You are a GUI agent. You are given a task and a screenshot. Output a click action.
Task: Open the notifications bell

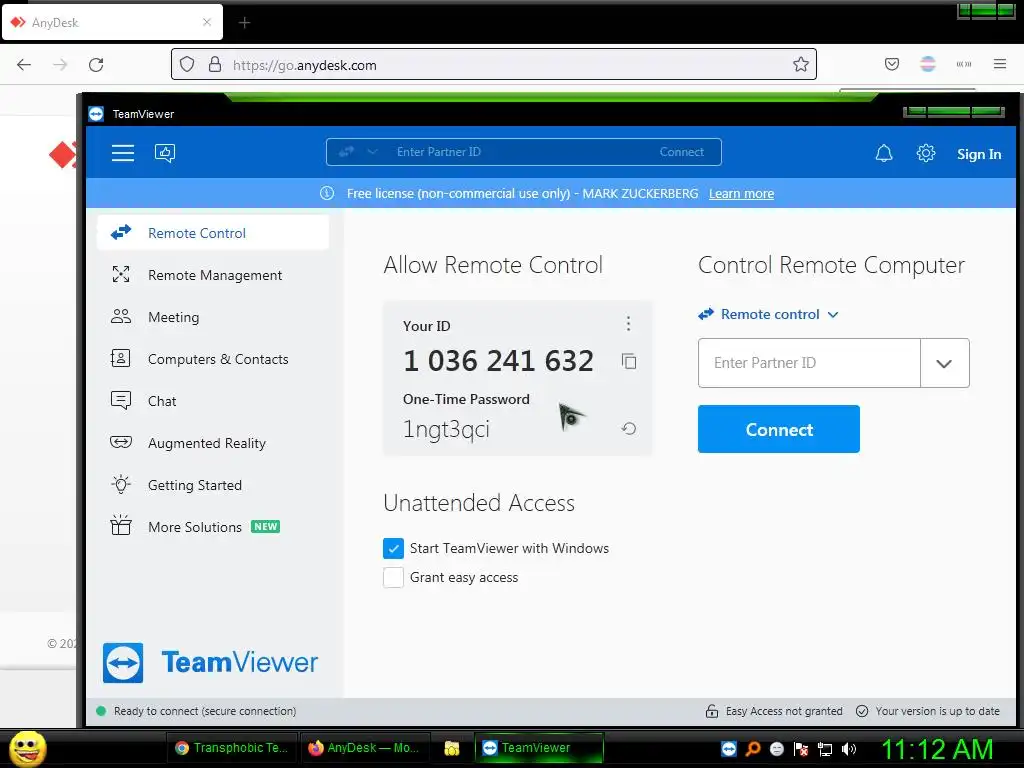point(884,153)
